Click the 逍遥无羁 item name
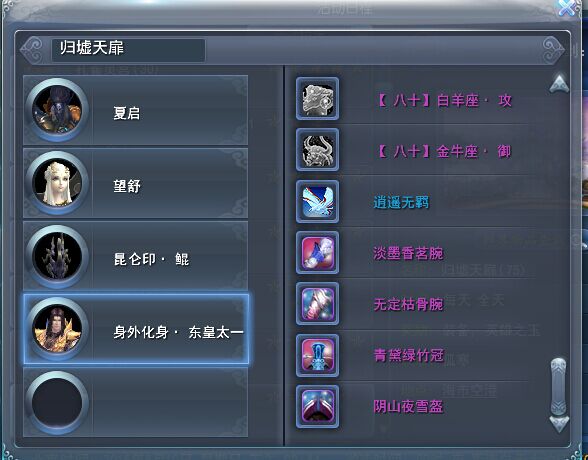The width and height of the screenshot is (588, 460). (401, 202)
